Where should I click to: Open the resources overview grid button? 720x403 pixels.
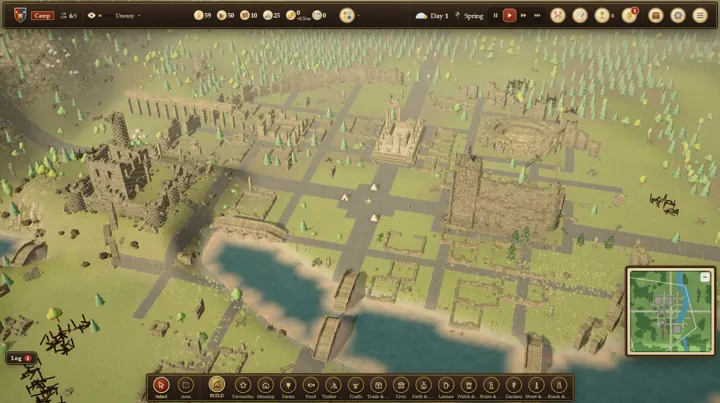point(347,16)
